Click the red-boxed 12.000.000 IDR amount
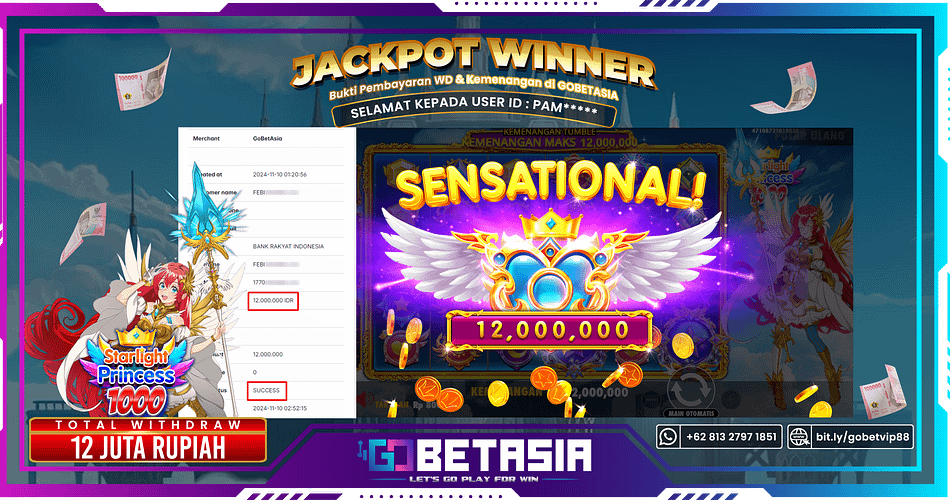 click(x=273, y=301)
